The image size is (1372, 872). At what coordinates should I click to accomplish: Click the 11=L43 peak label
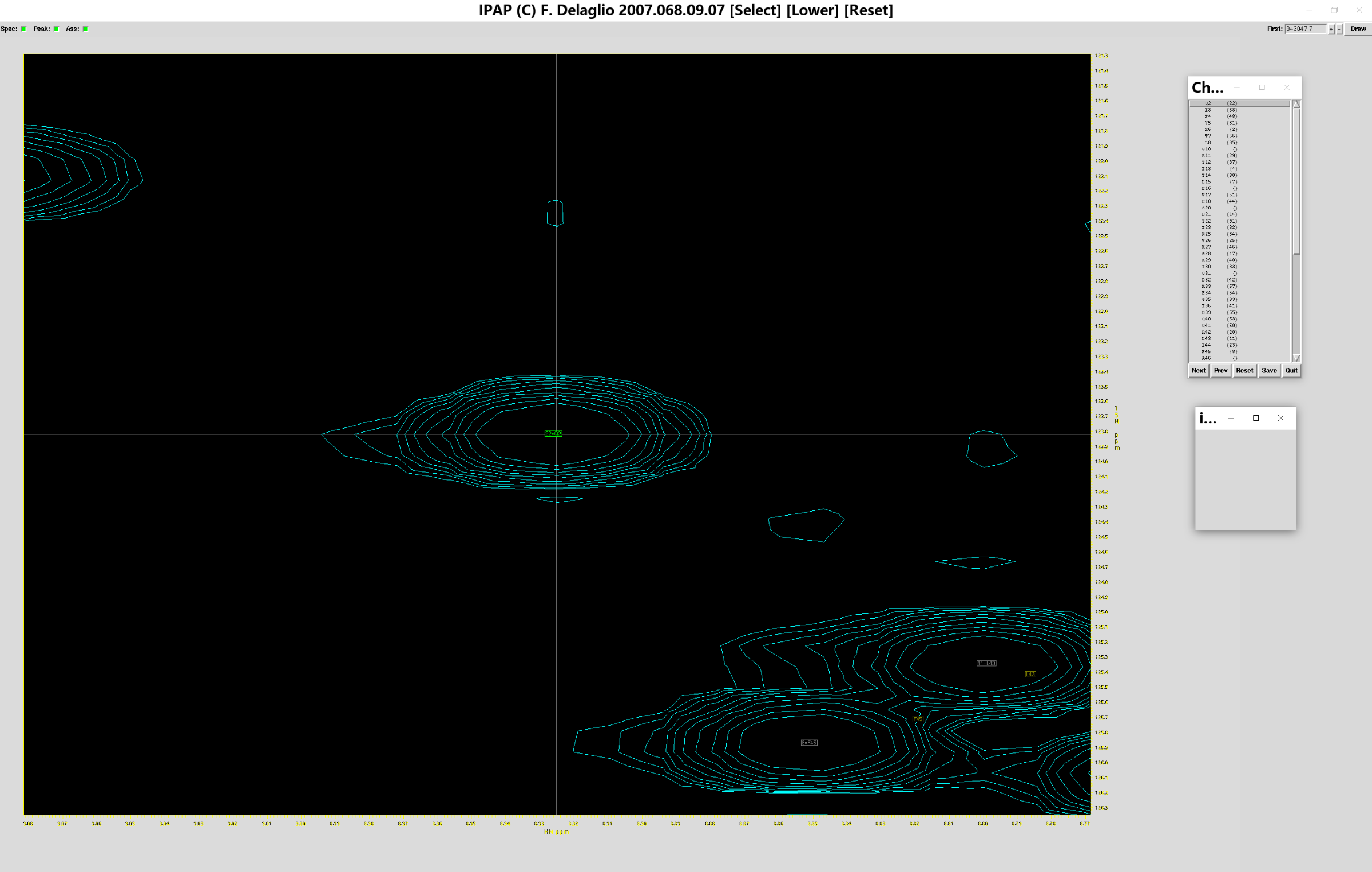(x=986, y=663)
